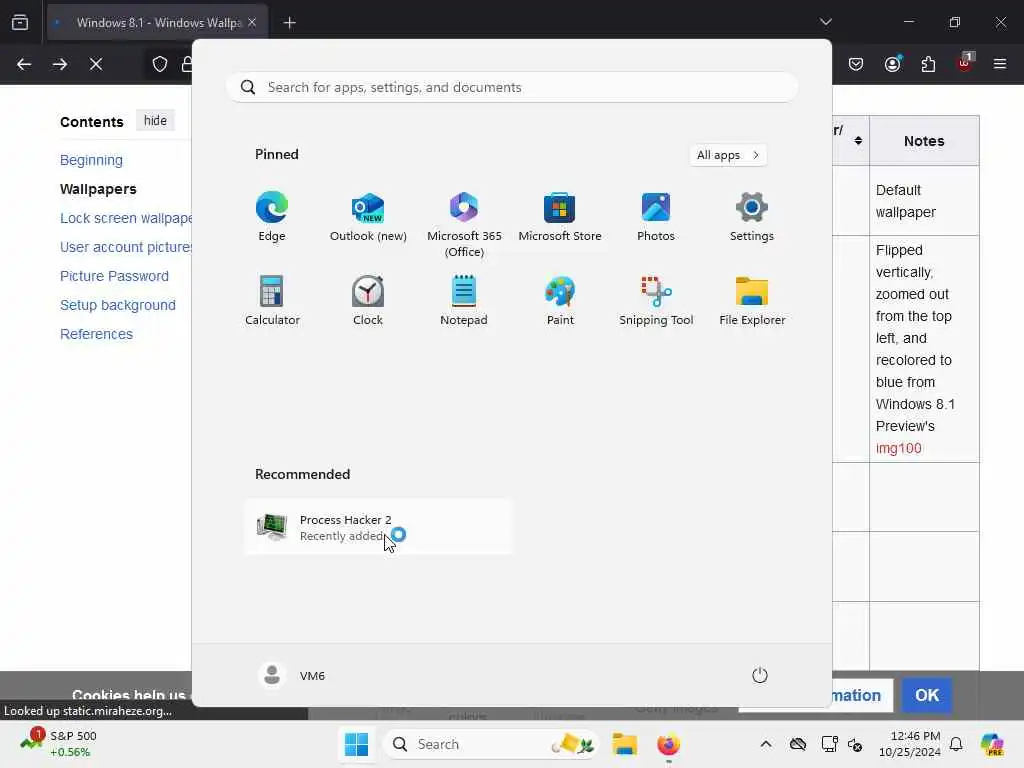Open the Paint app

[560, 300]
